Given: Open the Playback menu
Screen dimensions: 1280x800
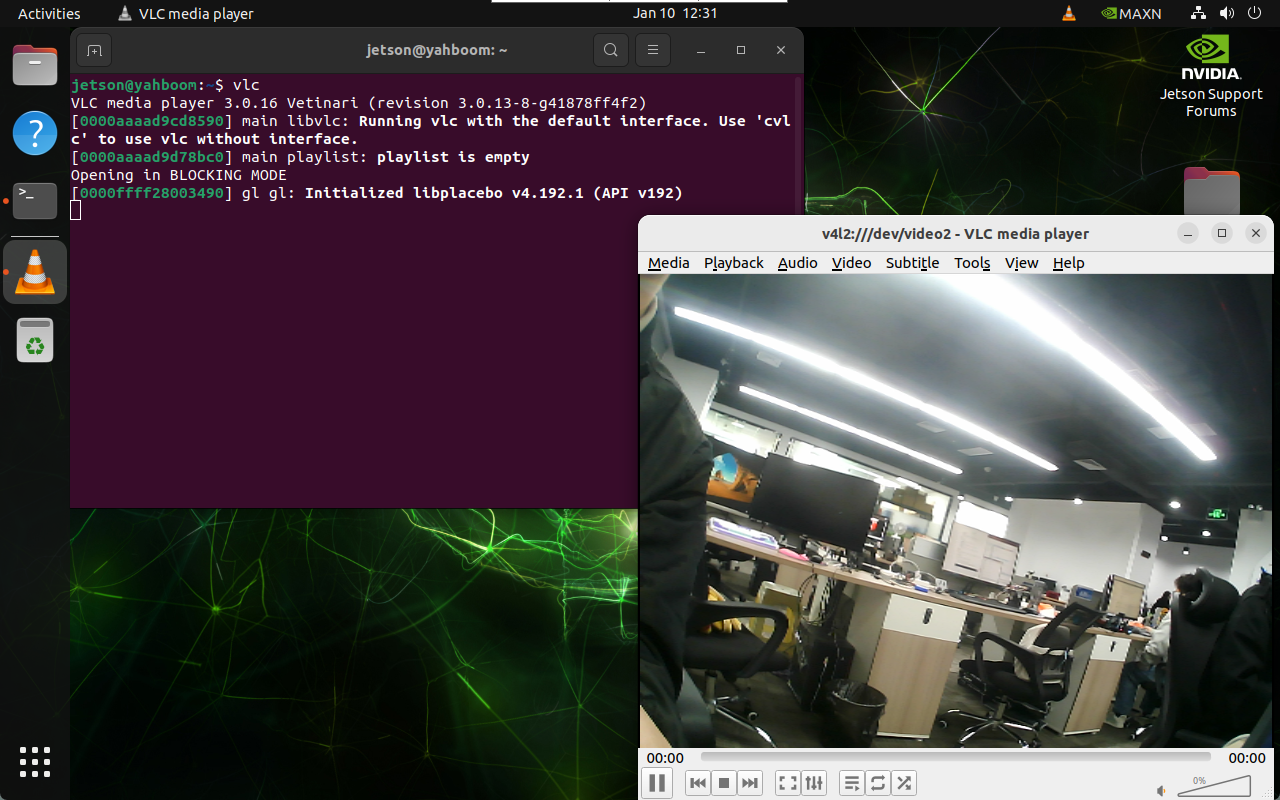Looking at the screenshot, I should pyautogui.click(x=733, y=263).
